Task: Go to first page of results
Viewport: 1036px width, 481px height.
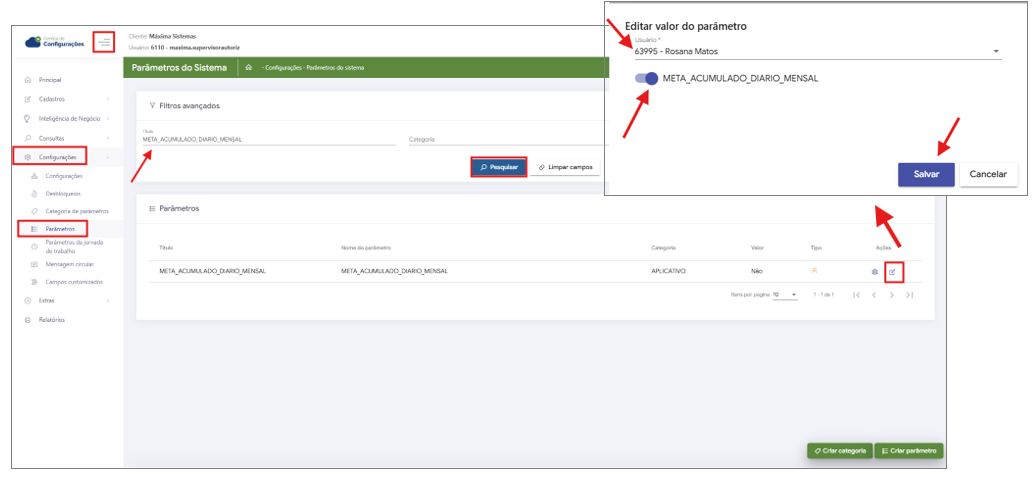Action: [857, 295]
